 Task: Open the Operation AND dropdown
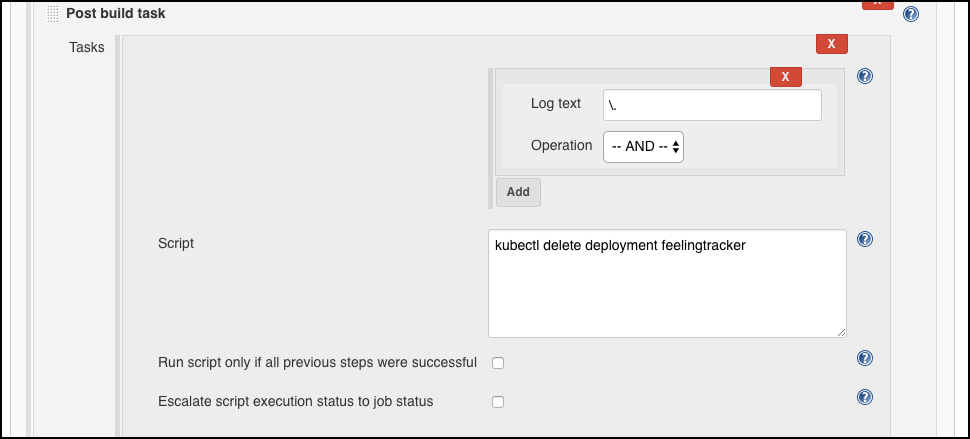coord(643,147)
